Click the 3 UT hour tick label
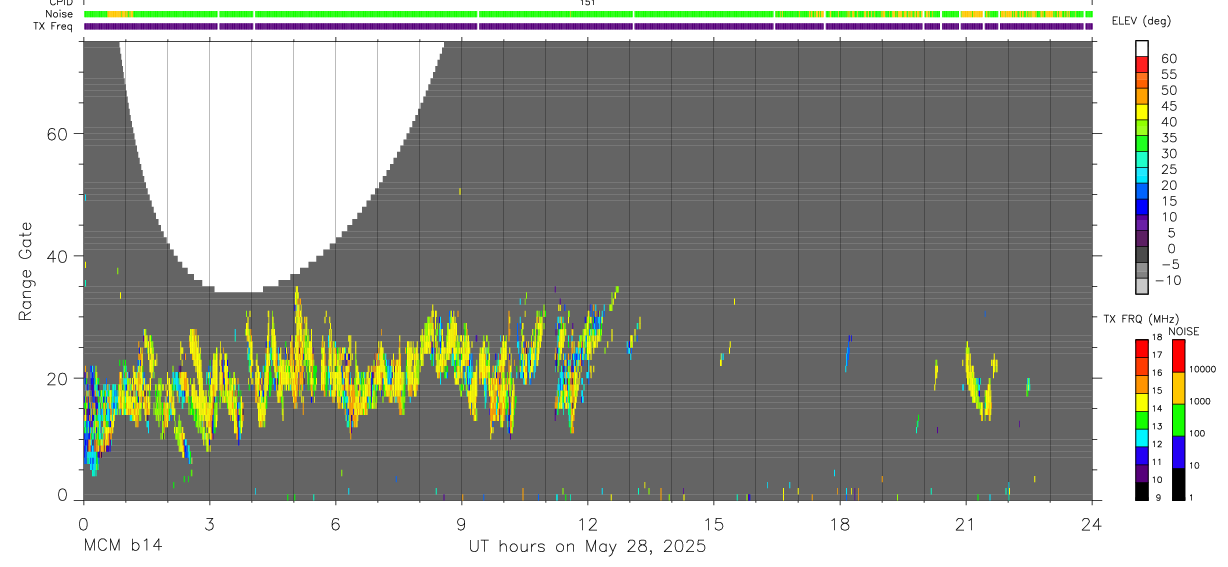 pos(210,524)
